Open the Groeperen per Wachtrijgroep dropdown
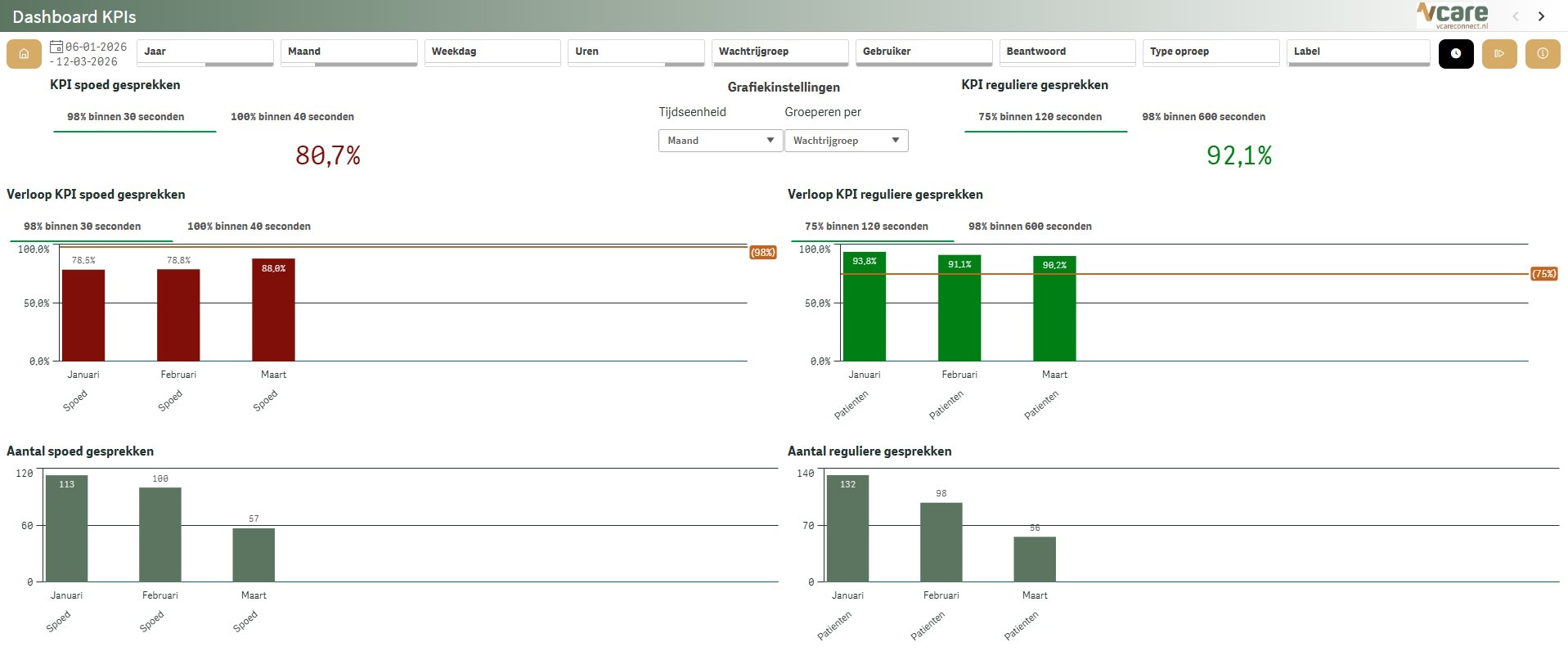1568x669 pixels. point(846,141)
